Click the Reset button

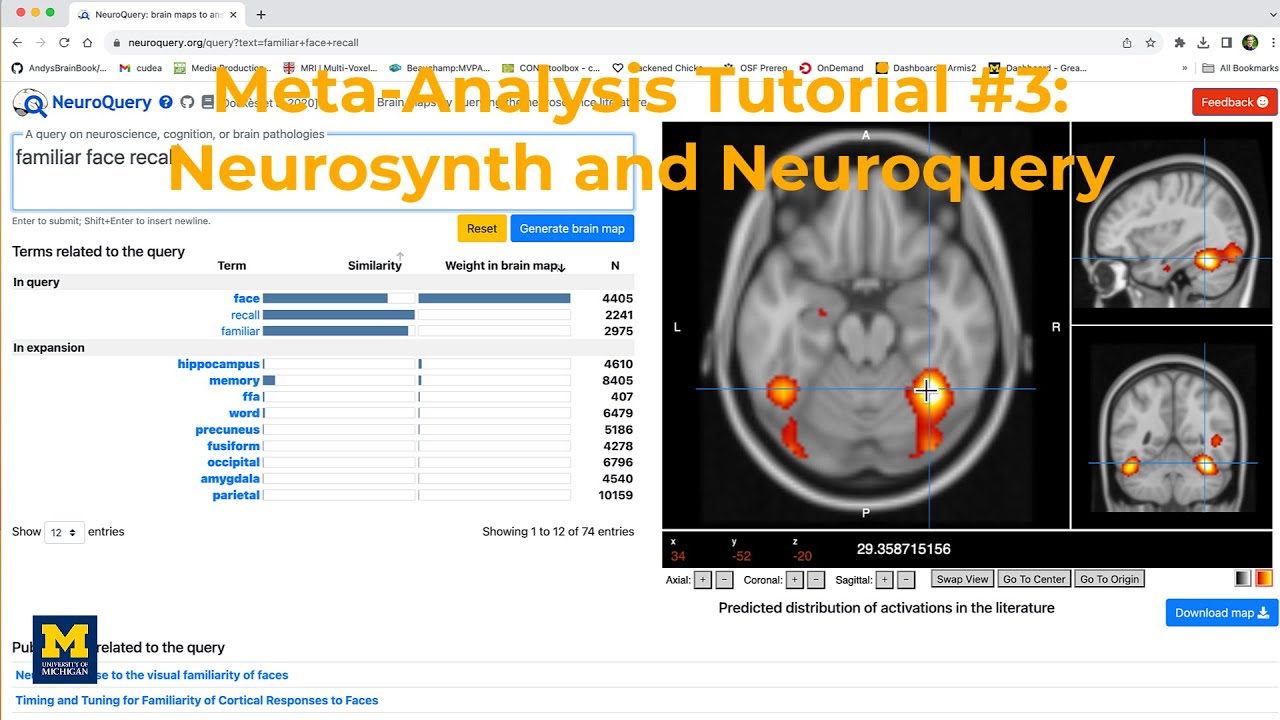pos(481,228)
